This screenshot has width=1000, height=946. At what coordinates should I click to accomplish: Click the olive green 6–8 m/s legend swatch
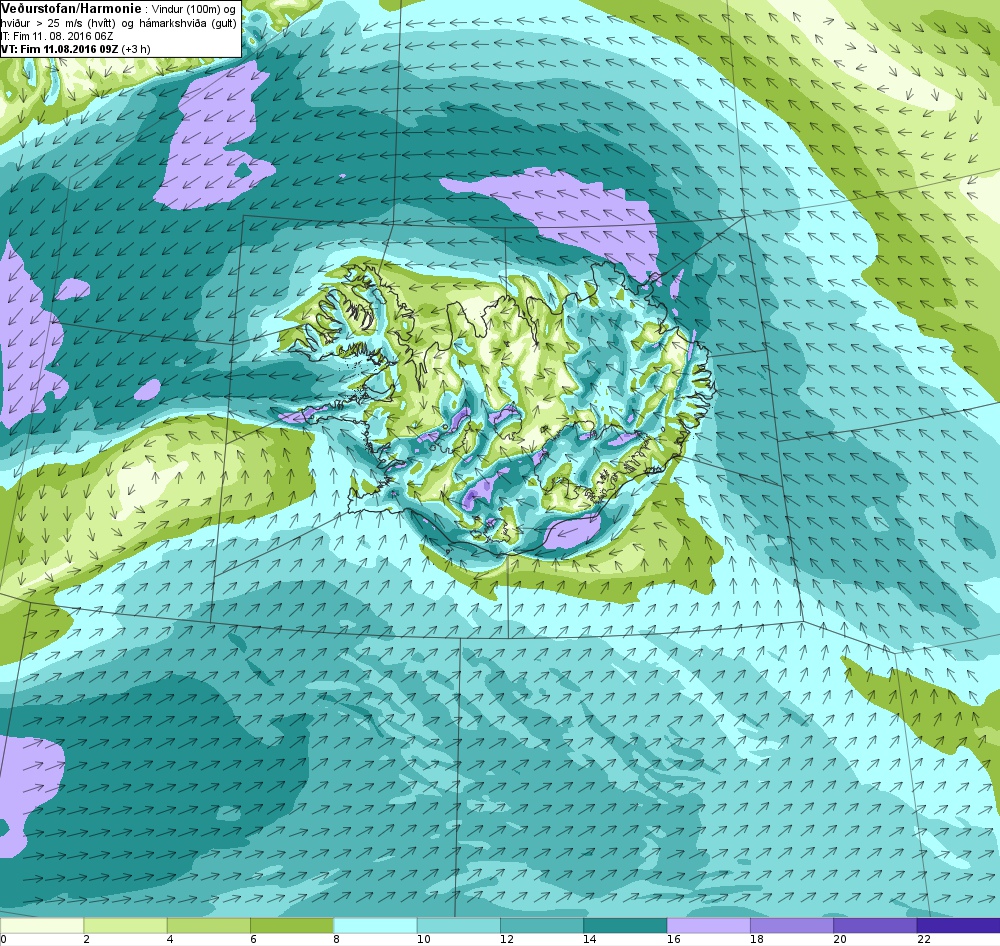pyautogui.click(x=291, y=925)
